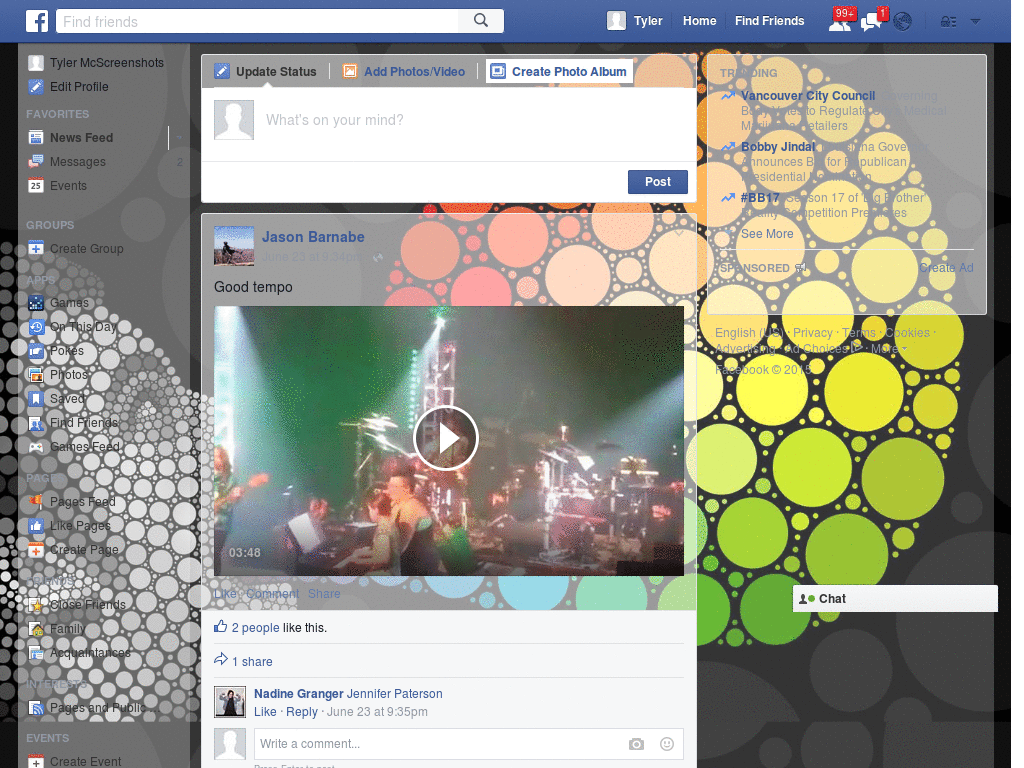Open the Chat bar
1024x768 pixels.
(895, 599)
